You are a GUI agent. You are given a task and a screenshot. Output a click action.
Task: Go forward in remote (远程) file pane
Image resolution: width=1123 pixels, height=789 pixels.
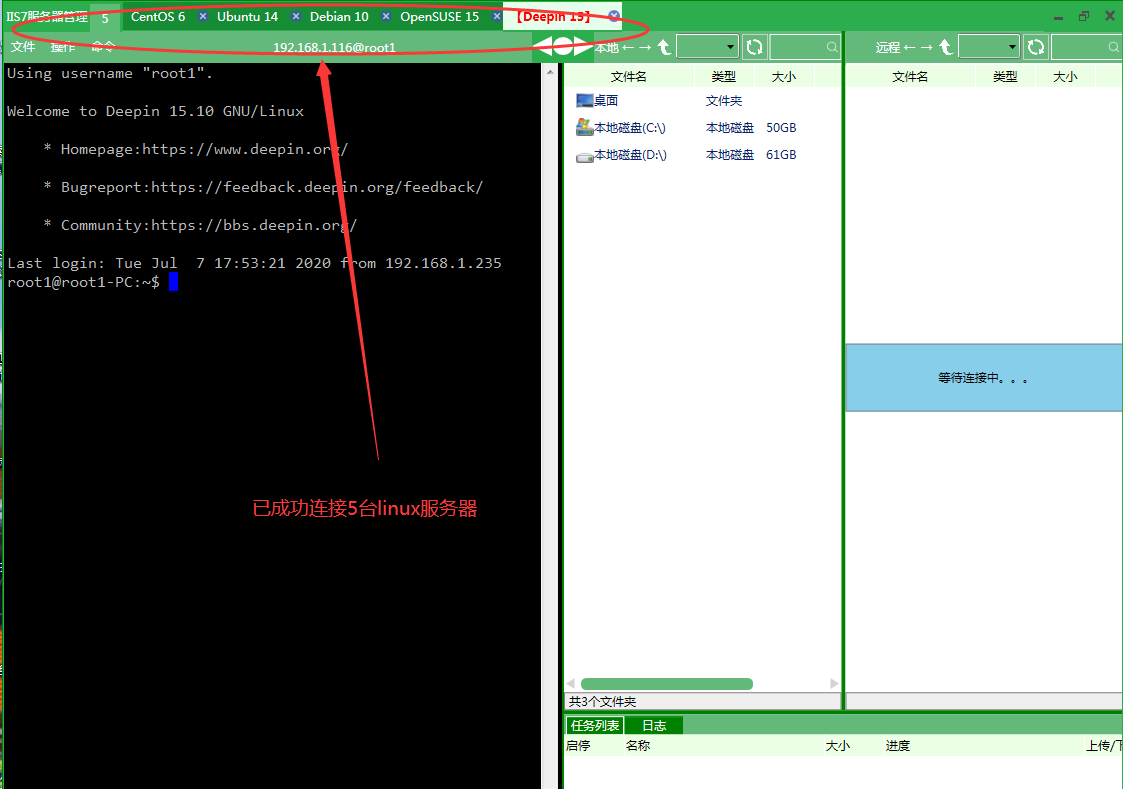coord(927,47)
